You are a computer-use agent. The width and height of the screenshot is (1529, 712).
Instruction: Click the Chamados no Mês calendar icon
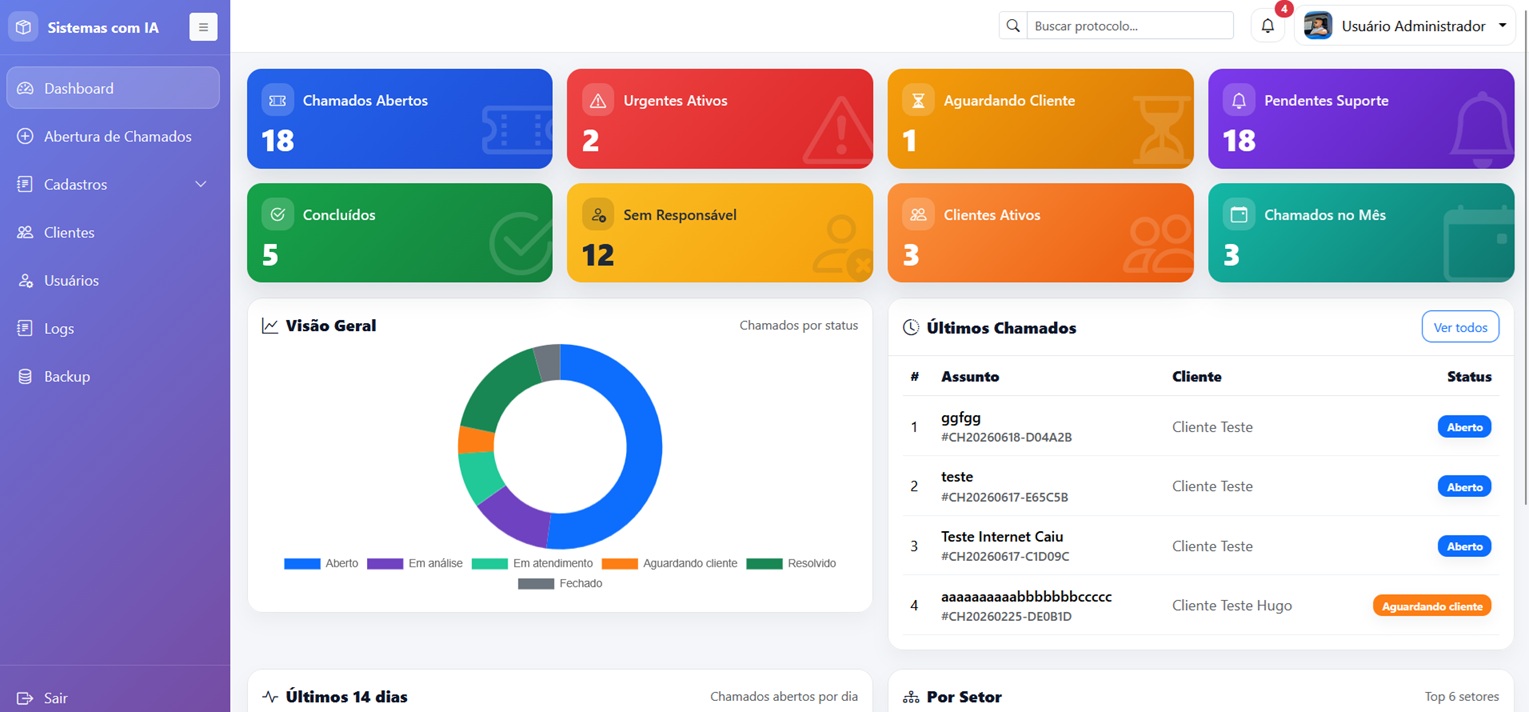[1239, 214]
